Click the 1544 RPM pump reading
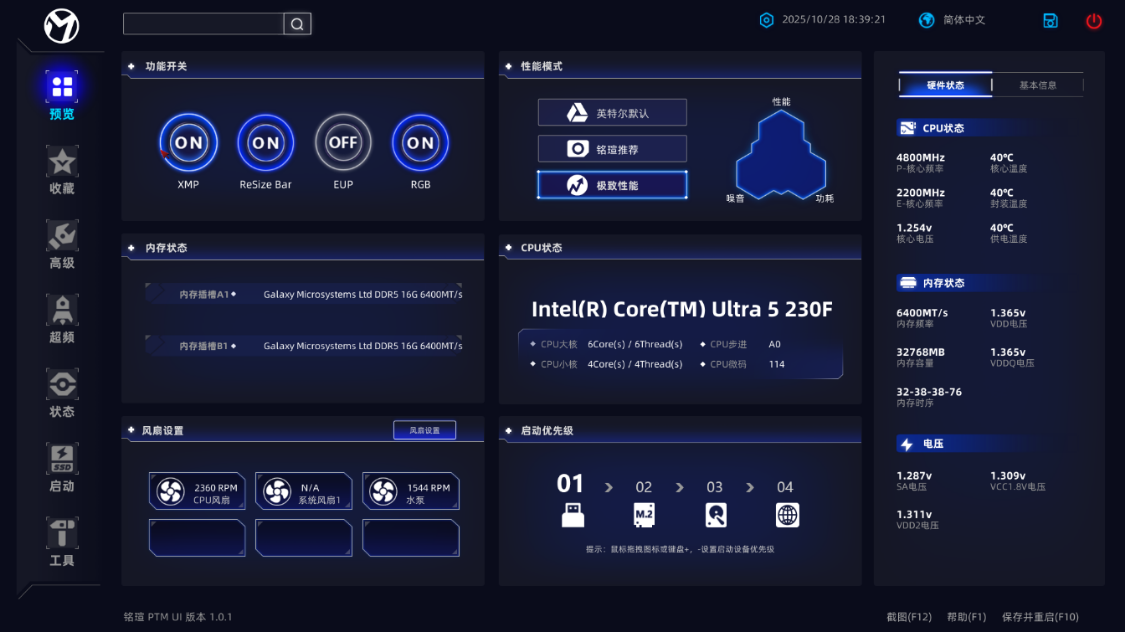The width and height of the screenshot is (1125, 632). (x=428, y=488)
